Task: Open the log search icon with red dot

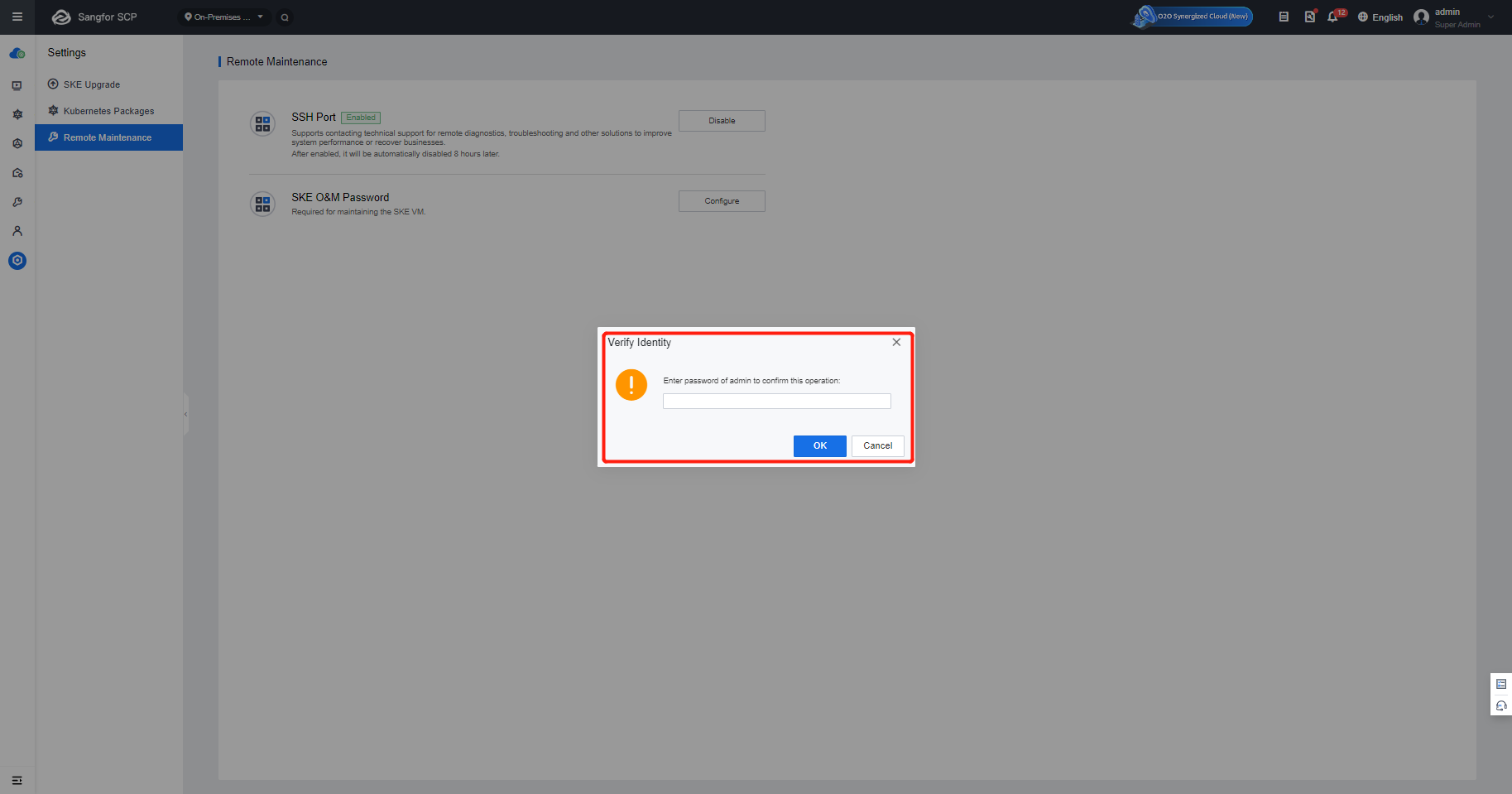Action: [1310, 17]
